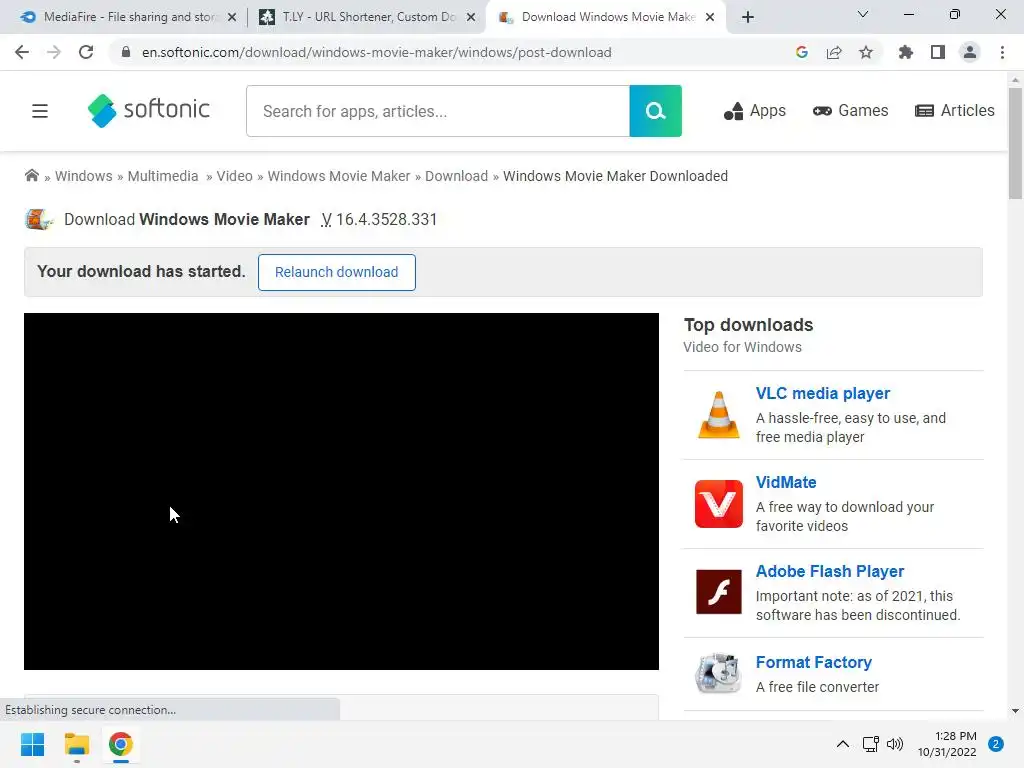Open a new browser tab
1024x768 pixels.
tap(748, 17)
